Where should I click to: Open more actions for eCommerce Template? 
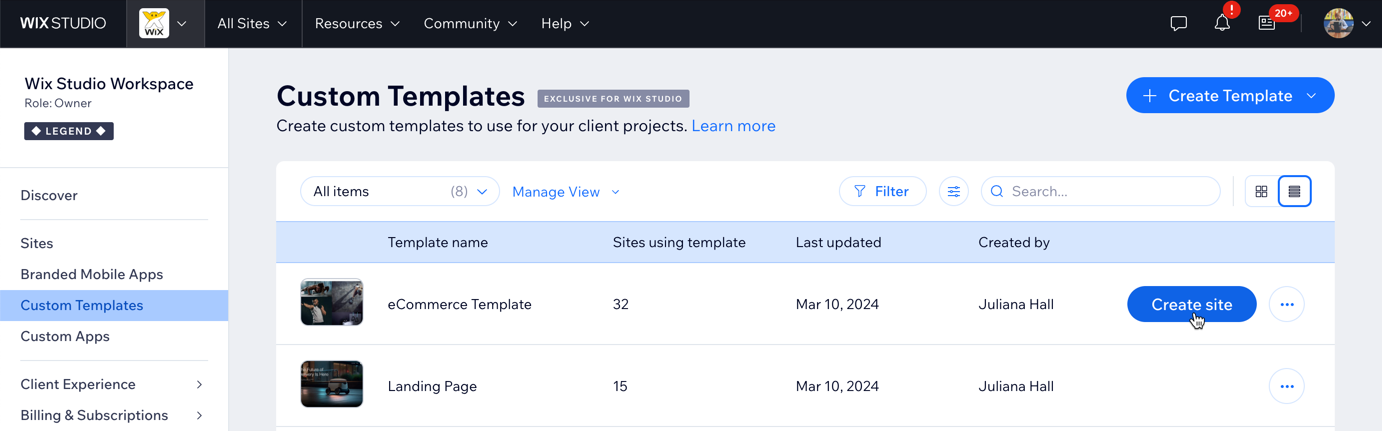point(1287,304)
